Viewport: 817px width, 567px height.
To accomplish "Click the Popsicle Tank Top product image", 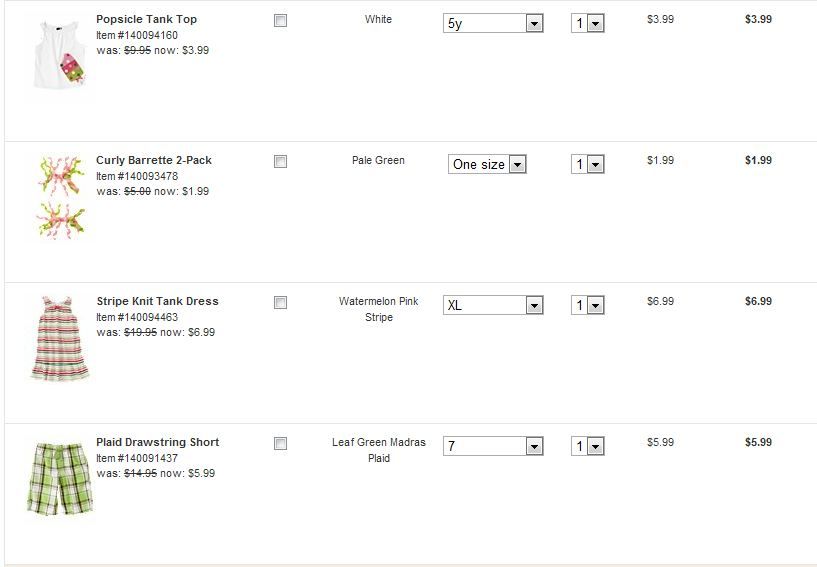I will point(59,54).
